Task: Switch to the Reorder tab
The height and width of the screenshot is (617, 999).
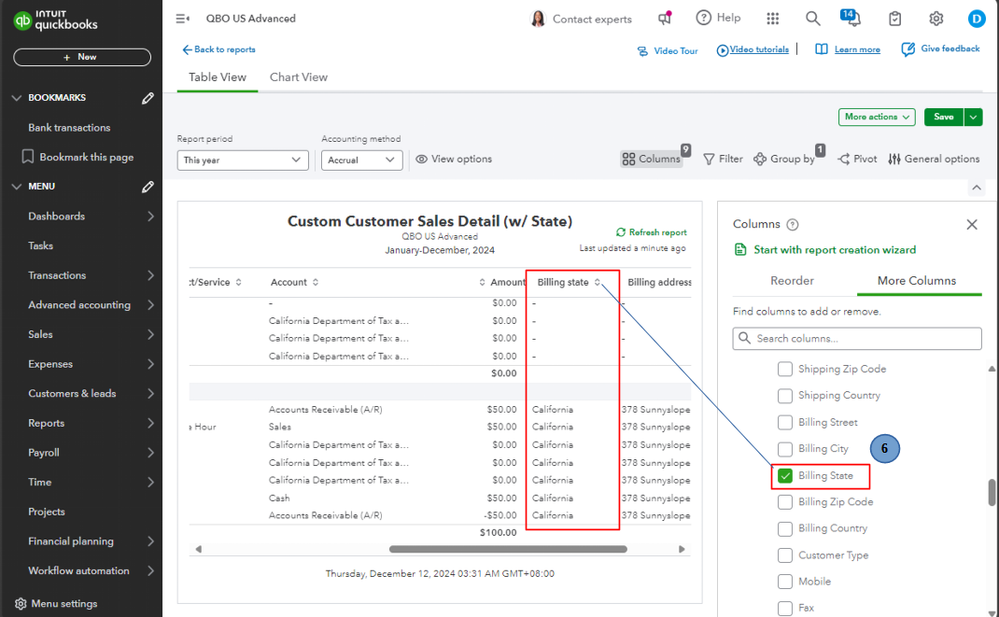Action: [792, 281]
